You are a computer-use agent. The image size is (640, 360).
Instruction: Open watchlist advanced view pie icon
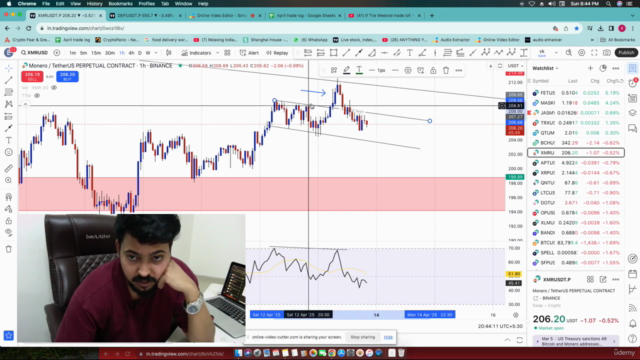pyautogui.click(x=603, y=68)
